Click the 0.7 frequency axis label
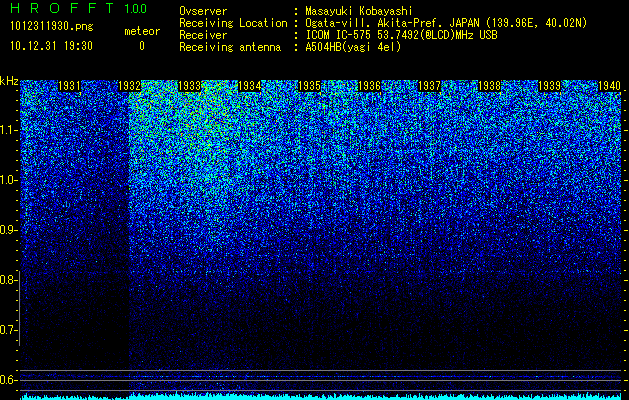Viewport: 629px width, 400px height. [x=8, y=330]
